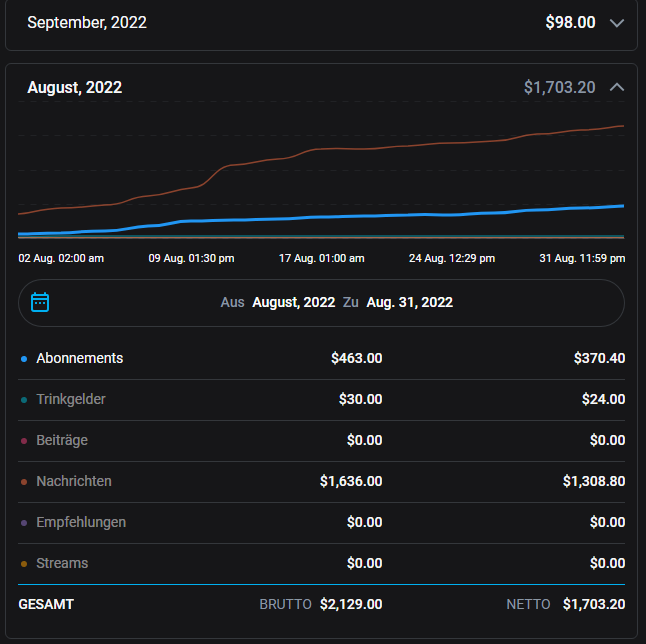Click the 17 Aug. chart axis label
This screenshot has width=646, height=644.
[321, 258]
